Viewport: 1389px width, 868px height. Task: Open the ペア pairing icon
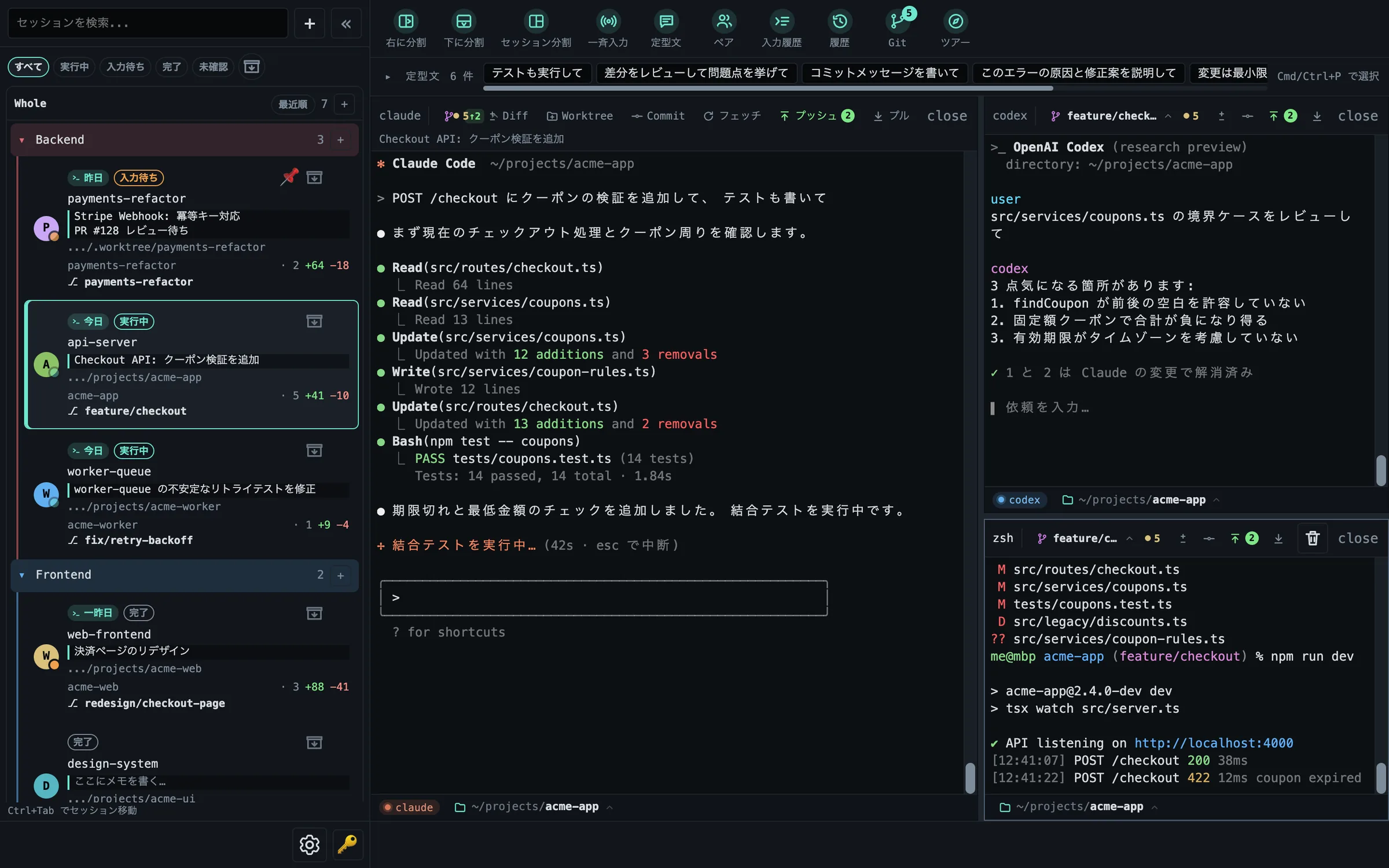click(x=723, y=21)
